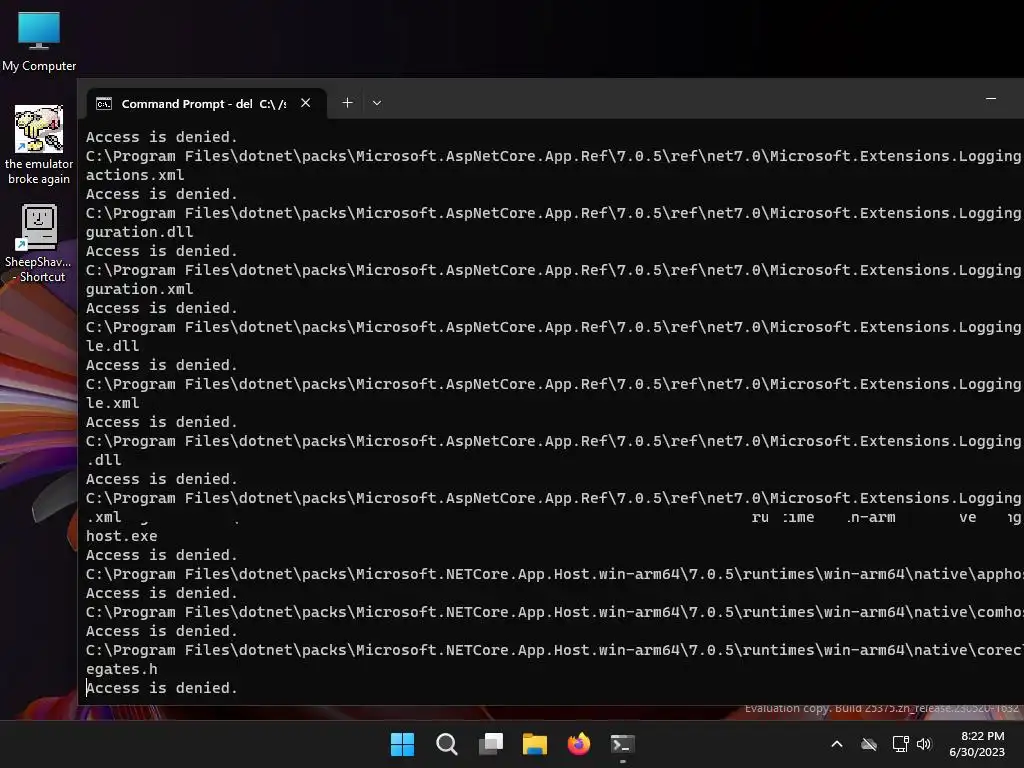Click the 'actions.xml' output line
The image size is (1024, 768).
click(135, 175)
